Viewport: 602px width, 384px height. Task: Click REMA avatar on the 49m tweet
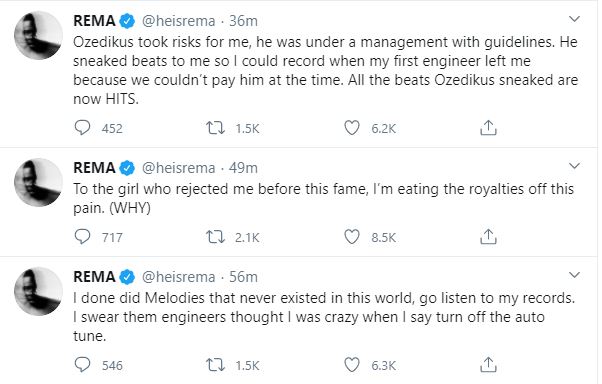click(x=38, y=182)
